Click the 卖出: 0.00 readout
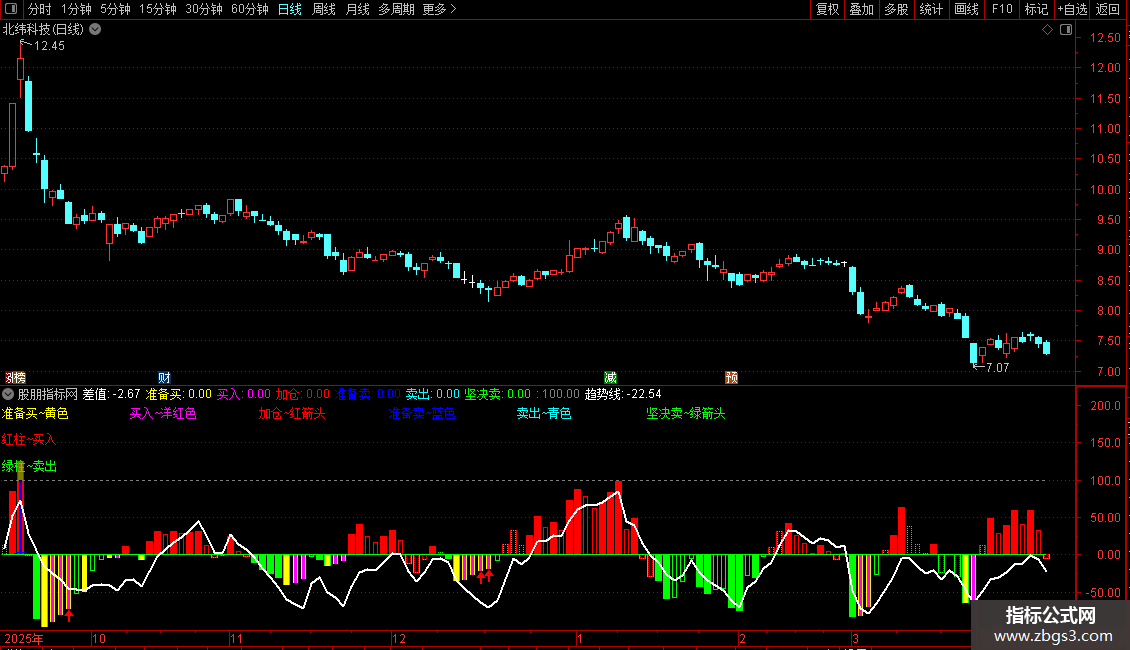Image resolution: width=1130 pixels, height=650 pixels. [432, 394]
